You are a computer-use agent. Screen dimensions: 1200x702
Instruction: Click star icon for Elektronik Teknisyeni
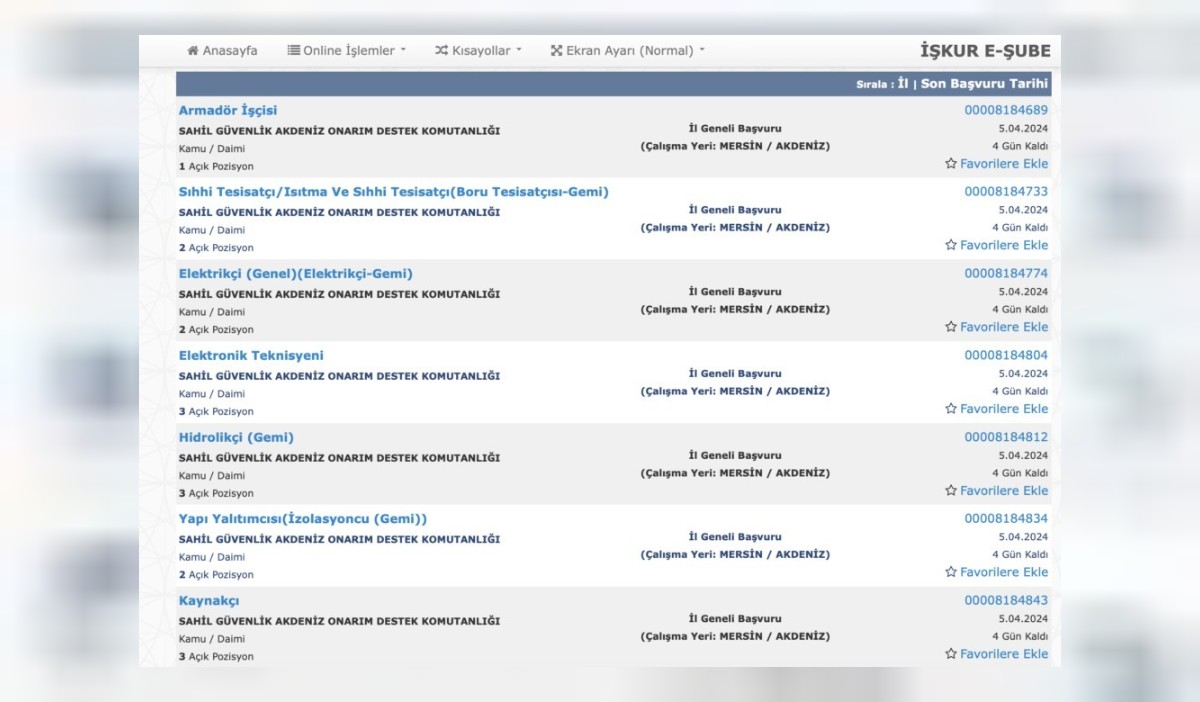point(951,409)
